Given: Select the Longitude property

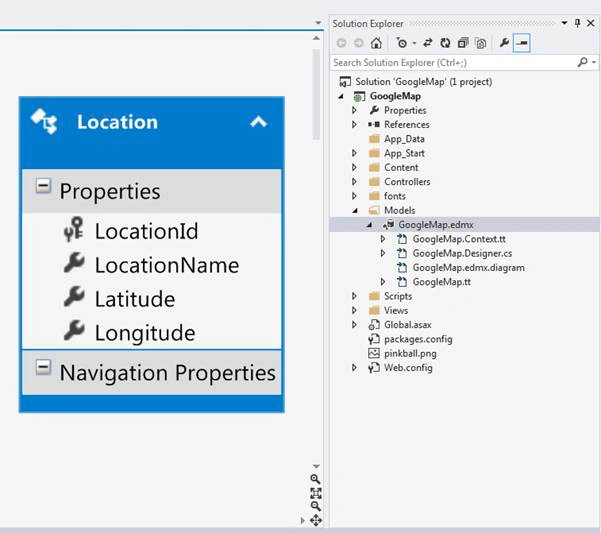Looking at the screenshot, I should [145, 333].
